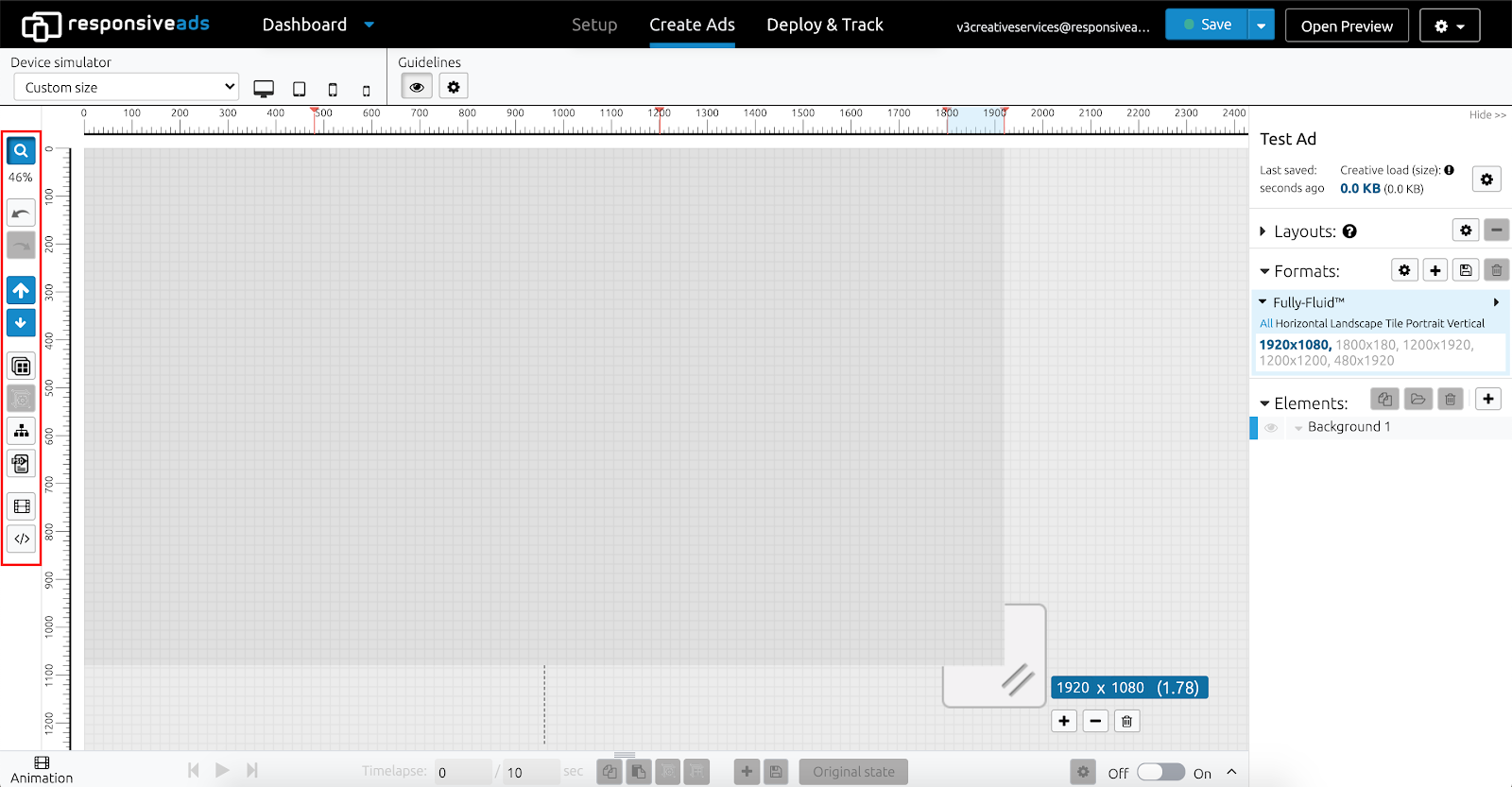Click the plus button under canvas size label
Viewport: 1512px width, 787px height.
click(x=1064, y=721)
